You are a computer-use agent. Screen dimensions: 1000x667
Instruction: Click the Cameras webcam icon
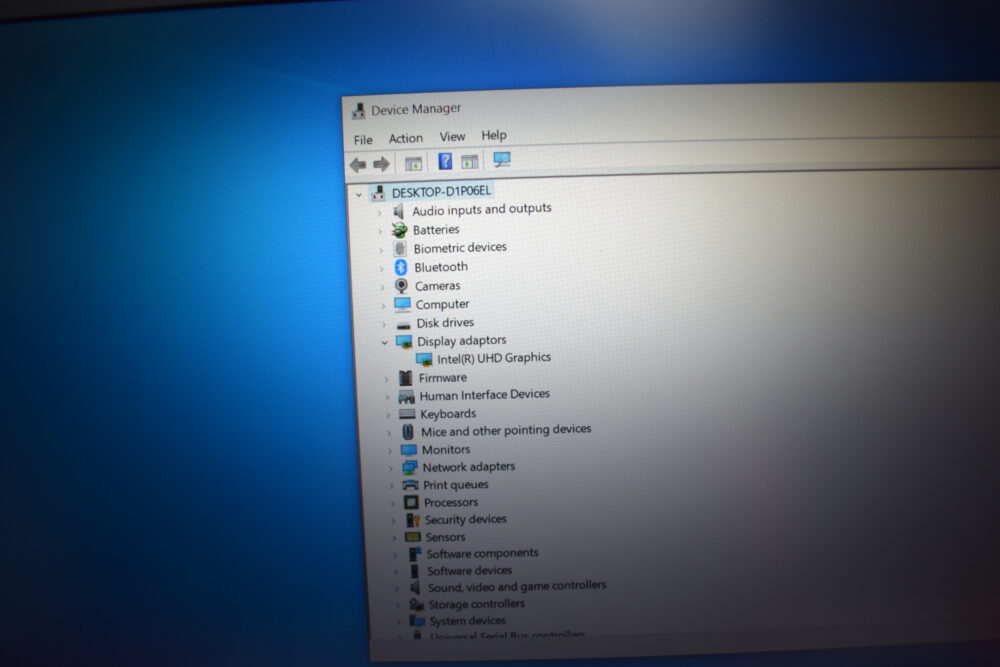401,286
